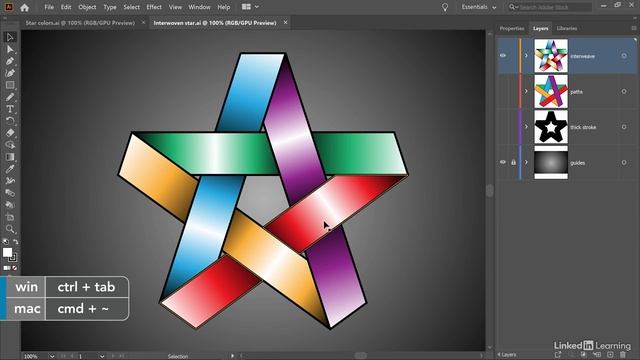Select the Curvature tool
Image resolution: width=640 pixels, height=360 pixels.
[10, 73]
